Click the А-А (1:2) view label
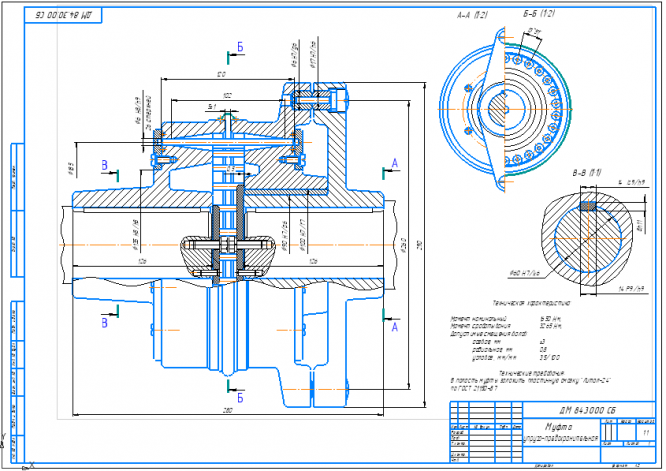 click(472, 15)
